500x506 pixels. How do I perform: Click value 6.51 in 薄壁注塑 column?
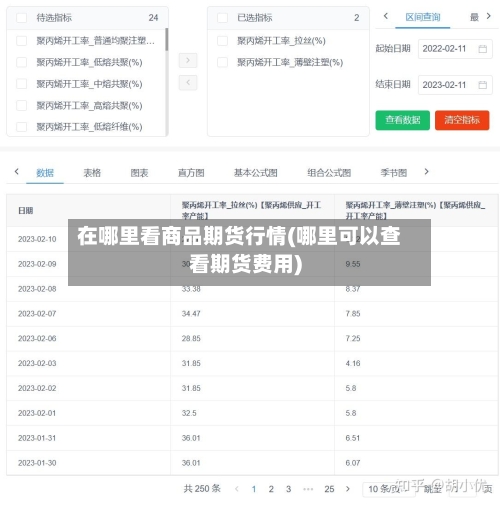click(x=353, y=438)
